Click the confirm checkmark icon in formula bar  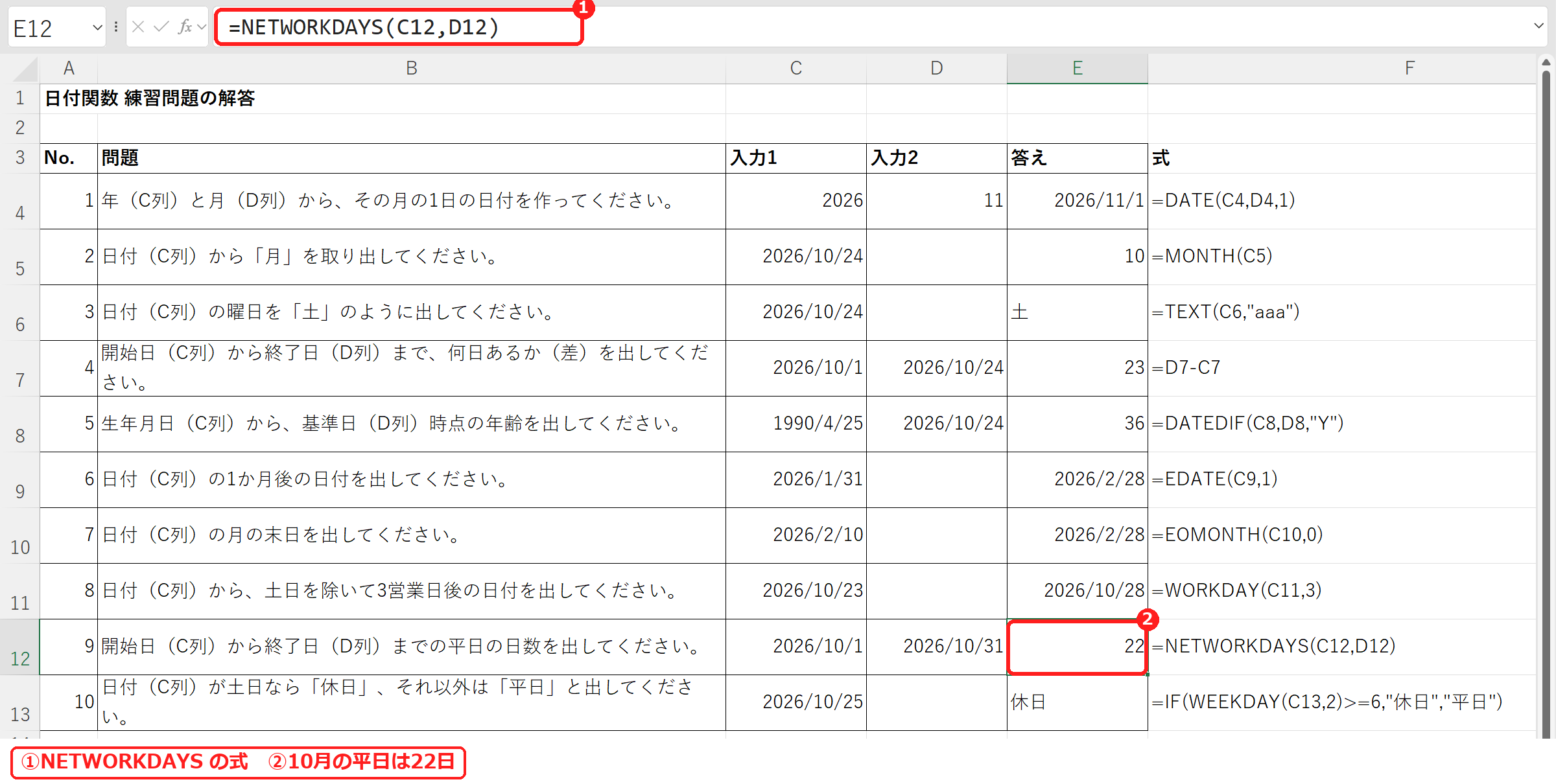click(161, 27)
